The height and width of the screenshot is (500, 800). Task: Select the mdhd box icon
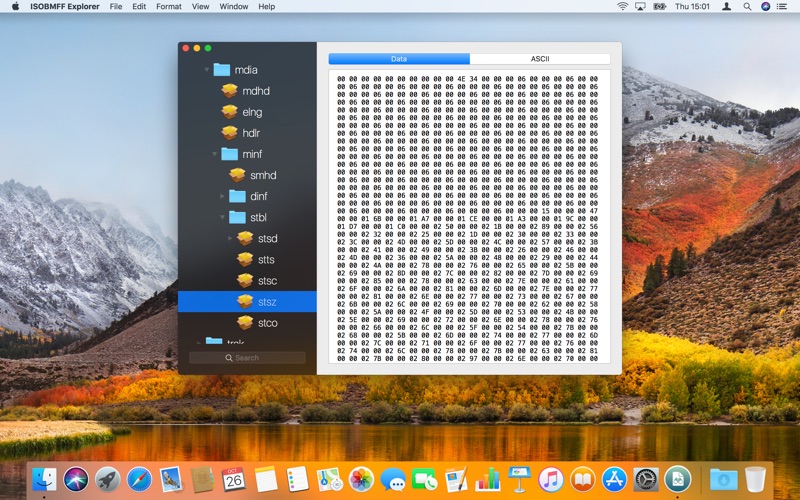(x=230, y=91)
